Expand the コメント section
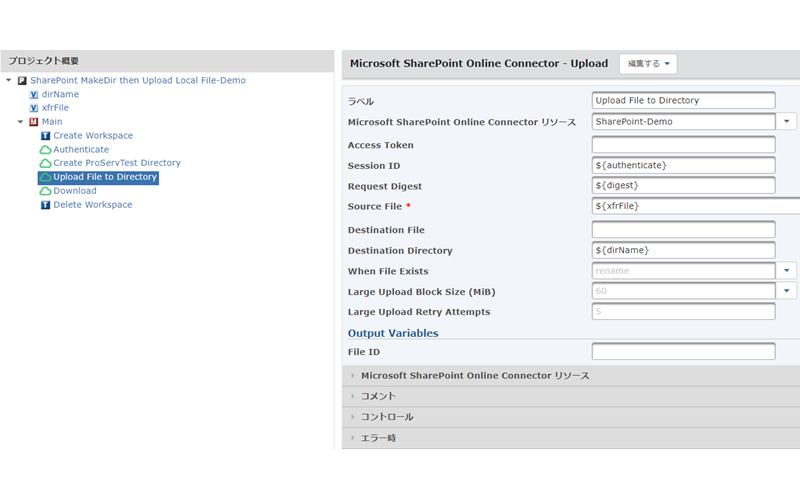The height and width of the screenshot is (500, 800). tap(571, 396)
